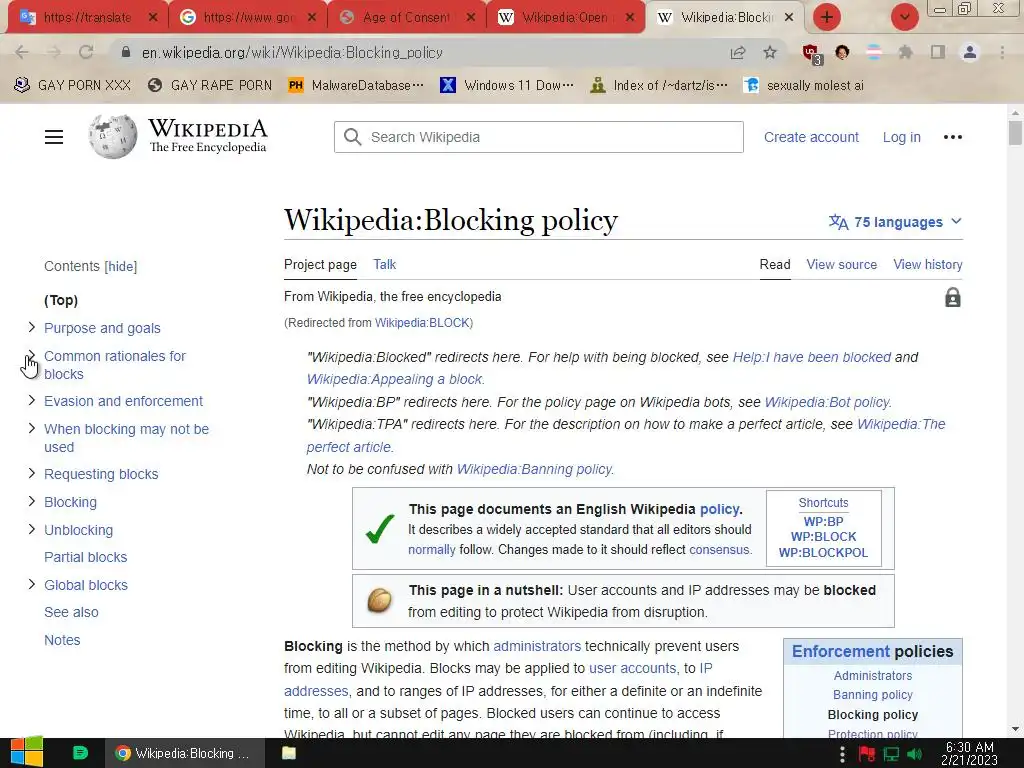Open the green app icon in taskbar
Image resolution: width=1024 pixels, height=768 pixels.
[80, 753]
